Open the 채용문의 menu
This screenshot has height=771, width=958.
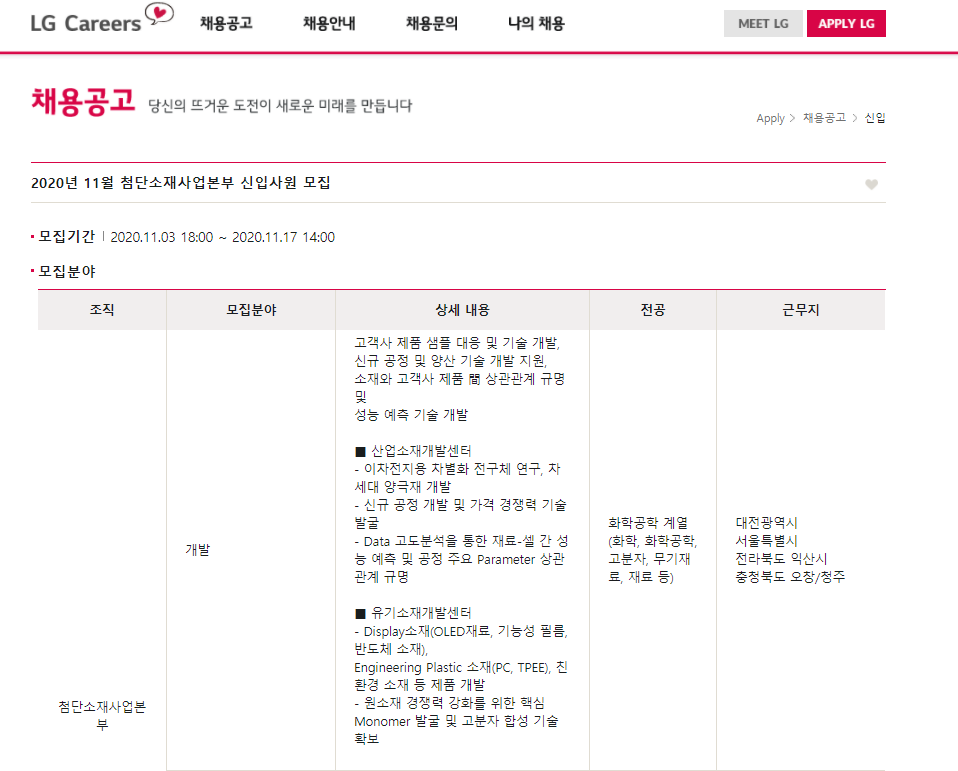[x=432, y=23]
